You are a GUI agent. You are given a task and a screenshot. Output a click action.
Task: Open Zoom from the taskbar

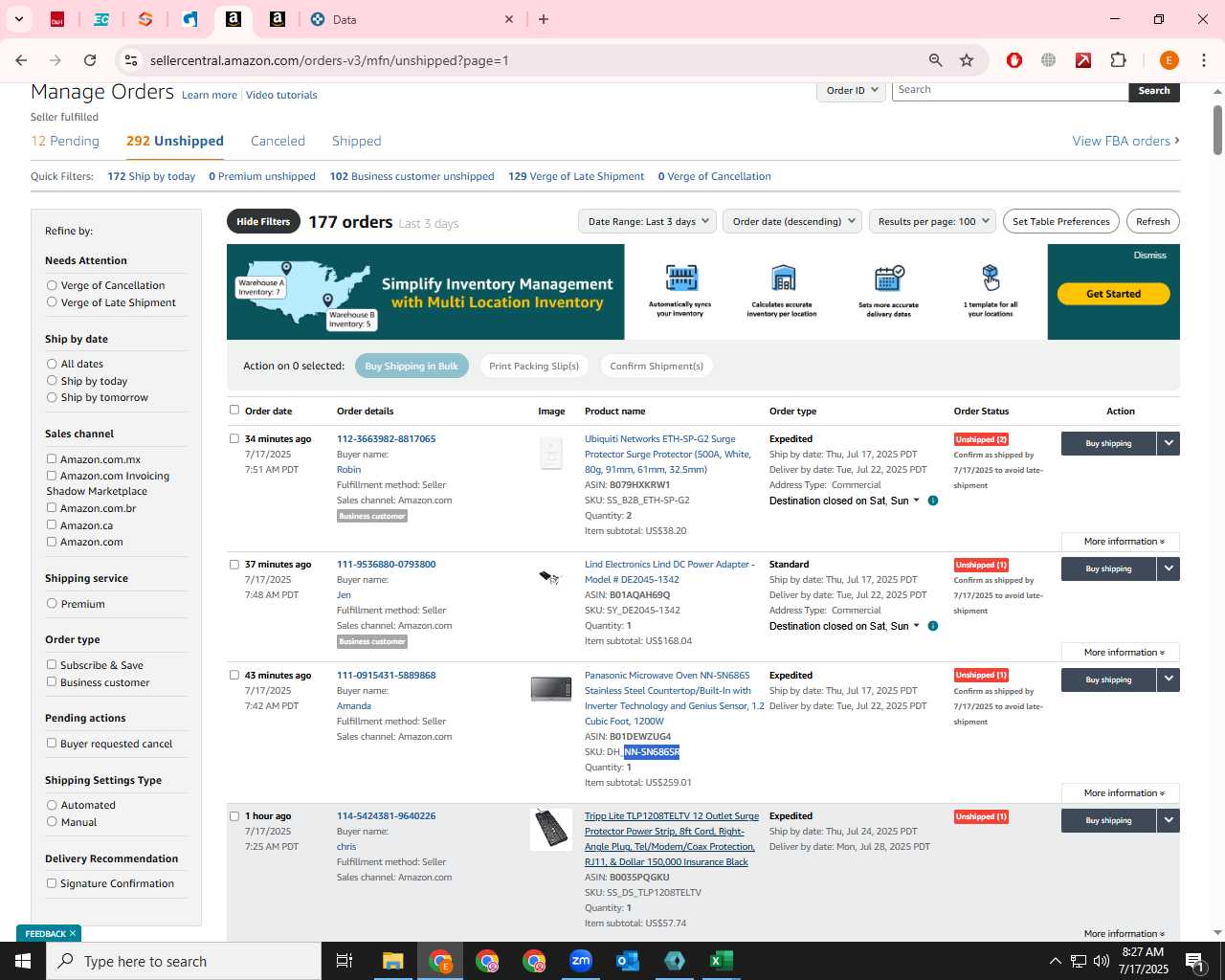pos(581,961)
